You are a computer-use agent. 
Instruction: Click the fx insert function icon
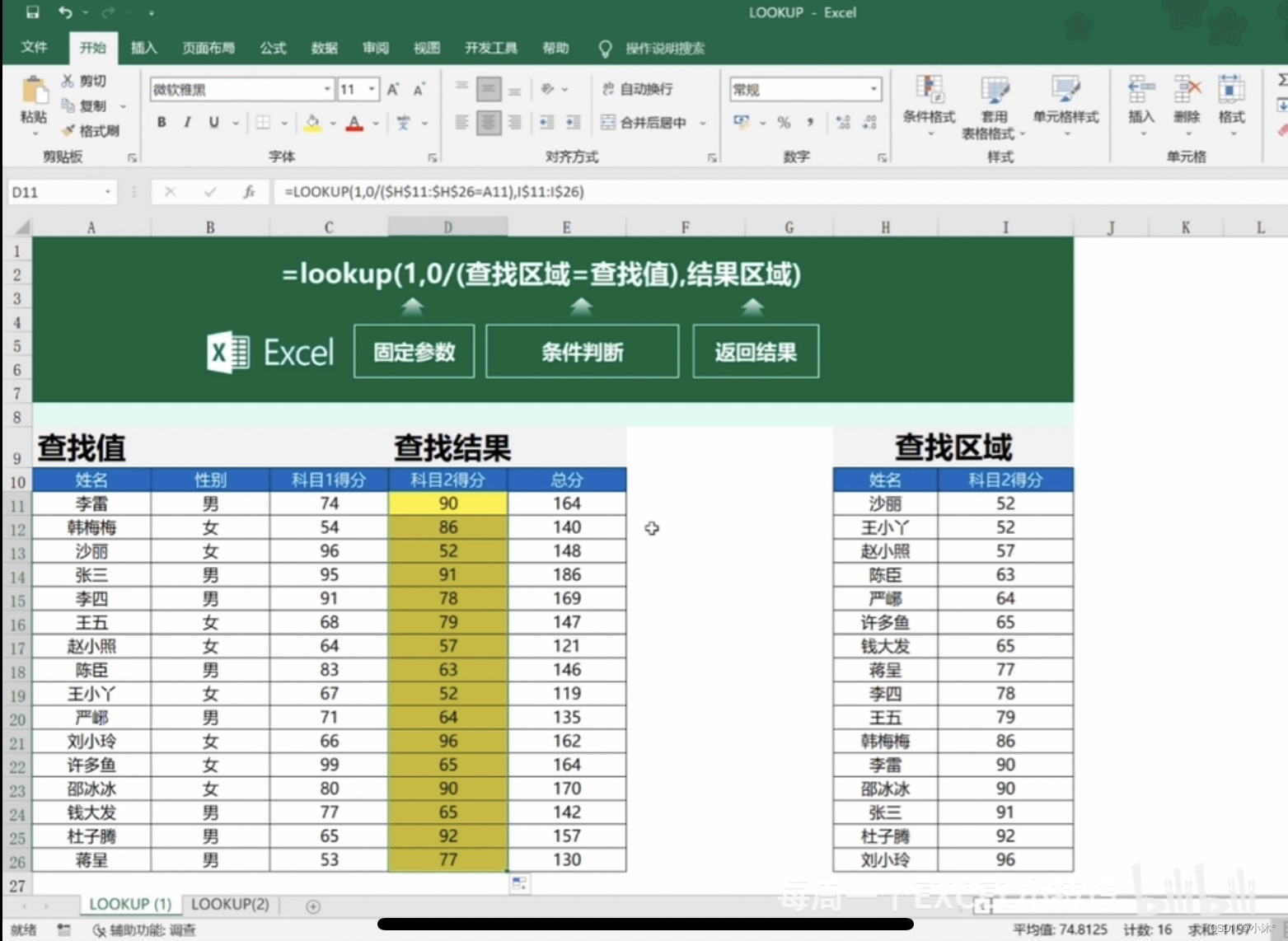(x=249, y=192)
